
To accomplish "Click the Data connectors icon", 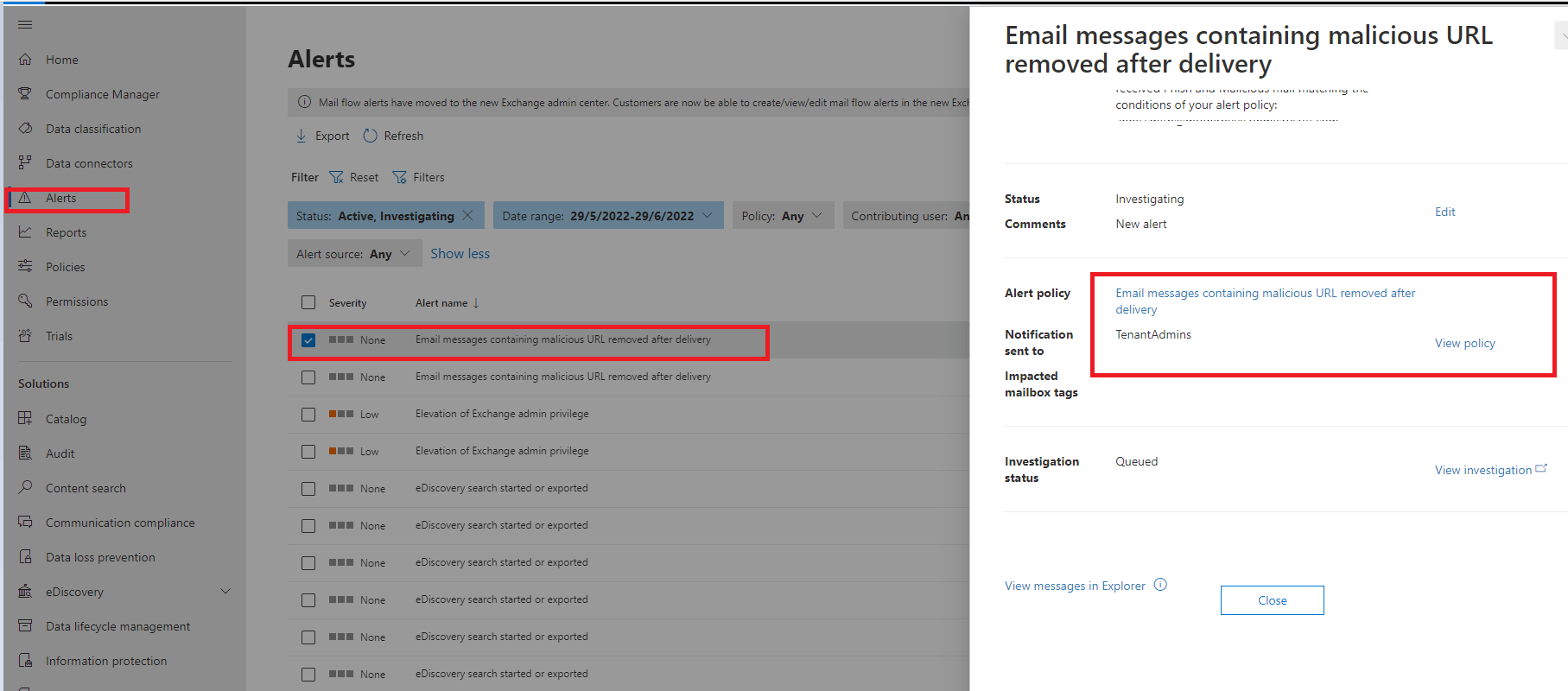I will coord(25,163).
